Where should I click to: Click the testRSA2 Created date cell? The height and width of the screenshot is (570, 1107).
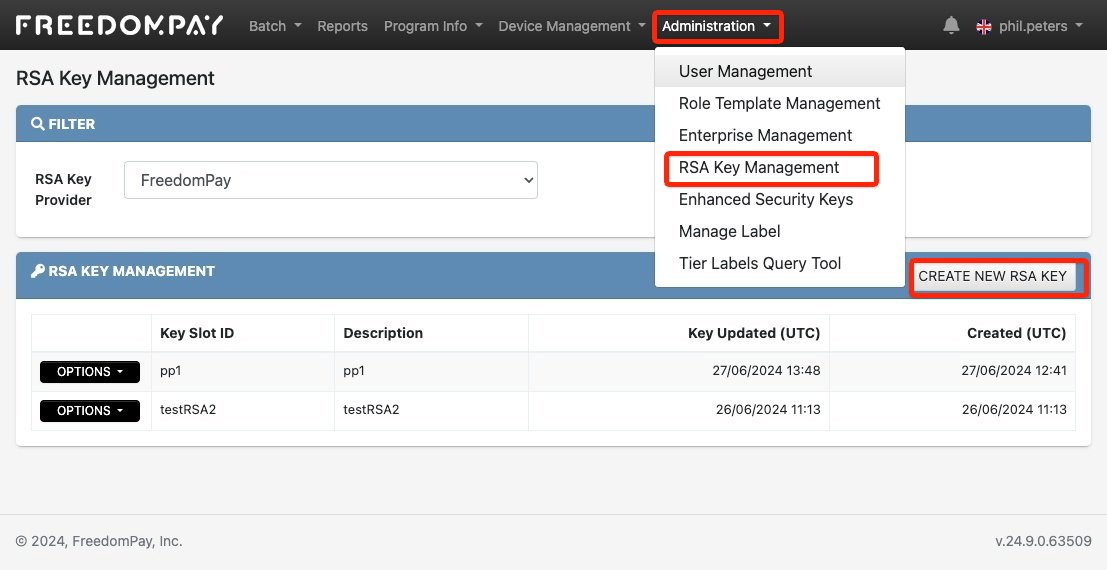tap(952, 410)
